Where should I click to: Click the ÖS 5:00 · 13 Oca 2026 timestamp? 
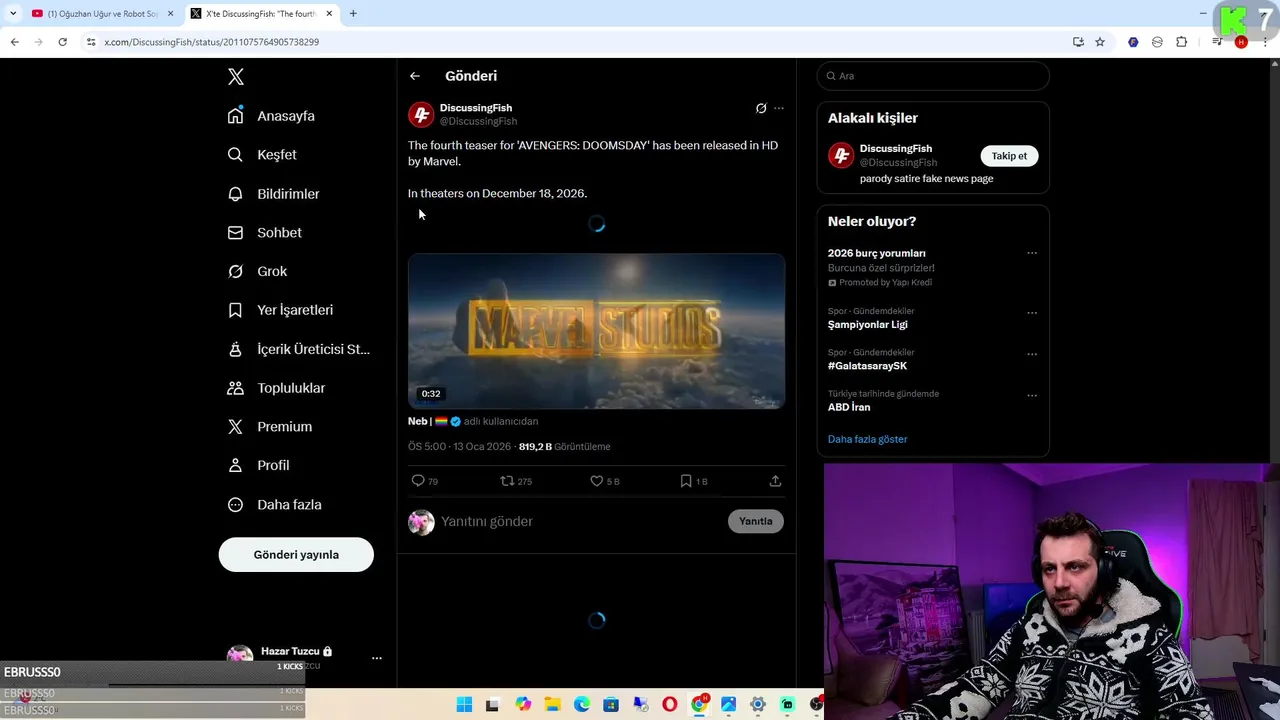[x=459, y=447]
